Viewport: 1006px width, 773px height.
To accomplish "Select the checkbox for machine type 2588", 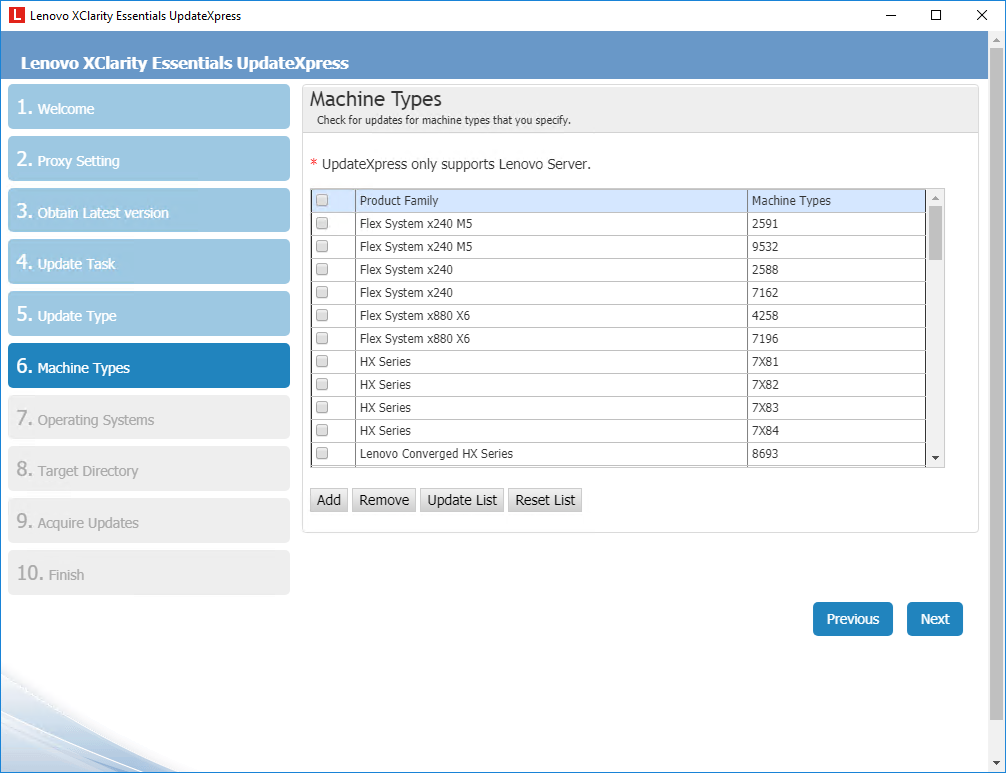I will [x=322, y=269].
